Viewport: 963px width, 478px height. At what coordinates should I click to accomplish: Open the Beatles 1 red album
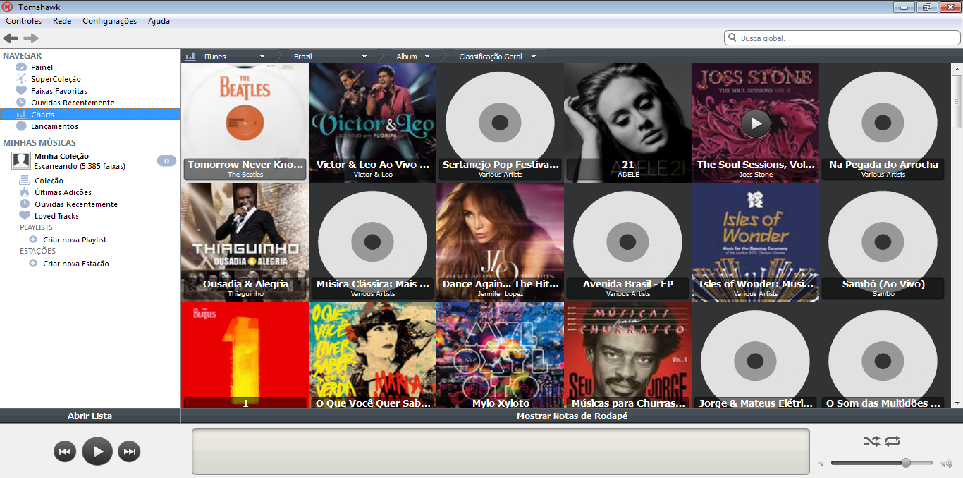pyautogui.click(x=245, y=355)
